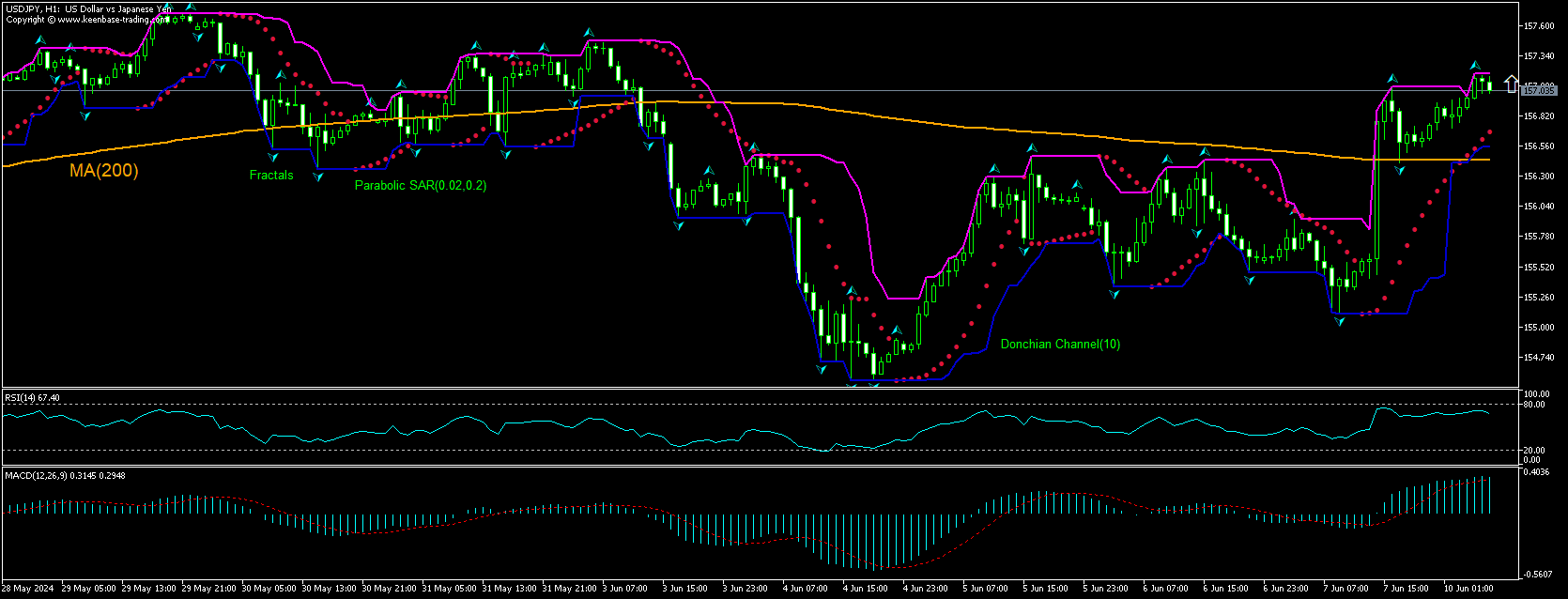Click the 157.600 price axis label

tap(1538, 26)
